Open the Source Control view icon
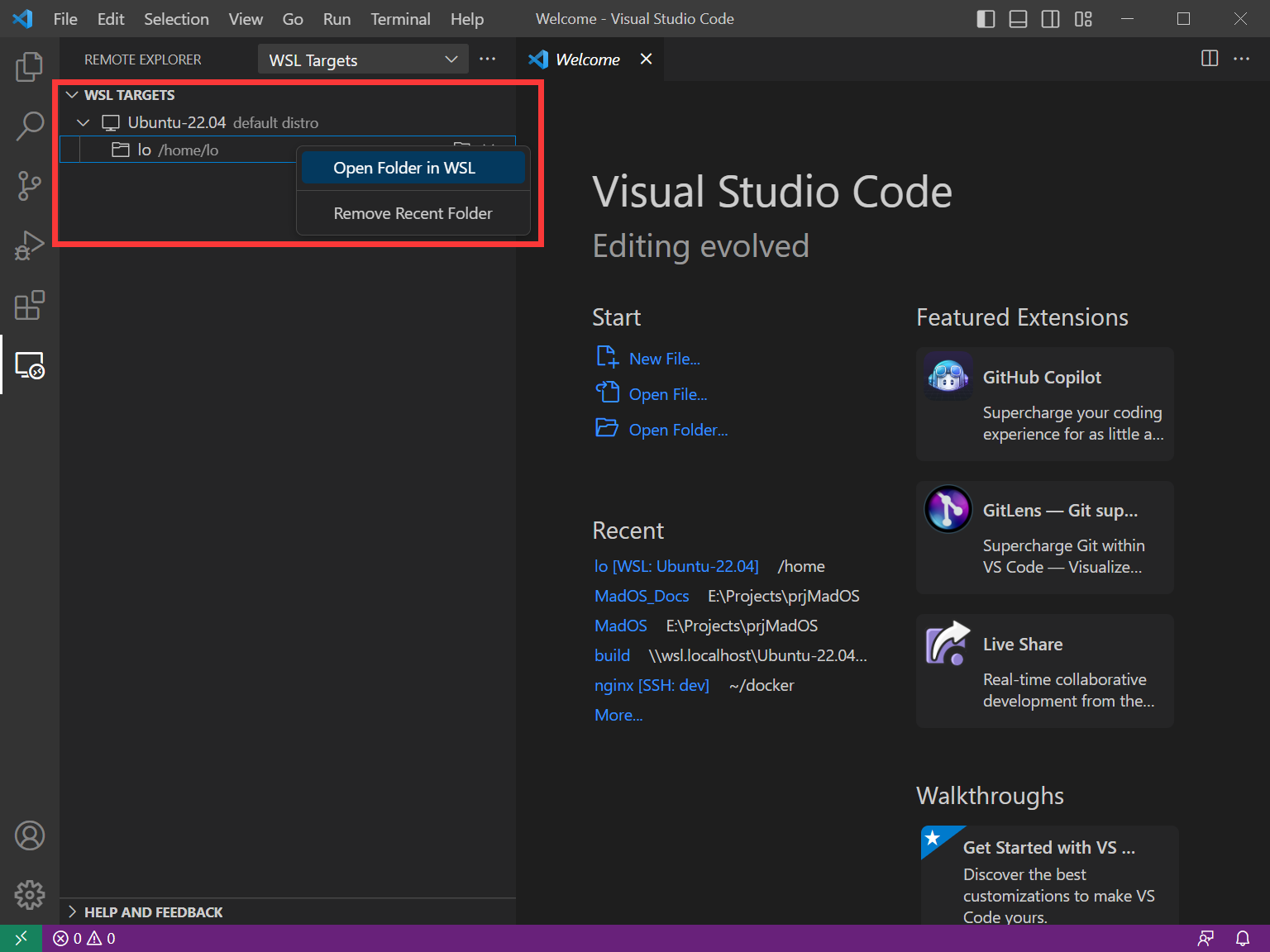This screenshot has height=952, width=1270. click(30, 186)
